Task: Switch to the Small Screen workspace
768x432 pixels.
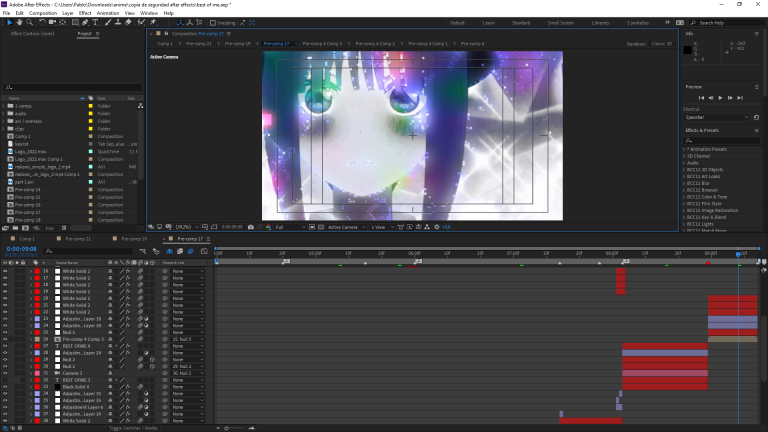Action: [x=560, y=23]
